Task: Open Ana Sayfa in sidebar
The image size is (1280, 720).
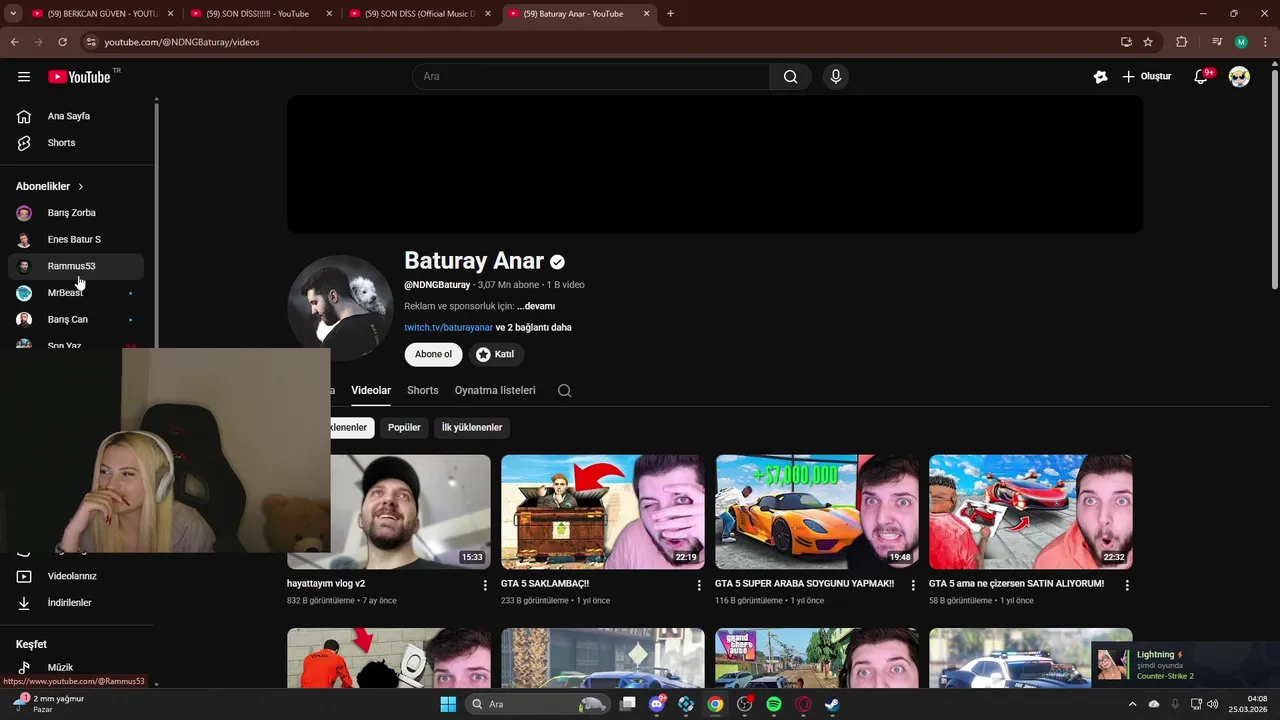Action: coord(78,117)
